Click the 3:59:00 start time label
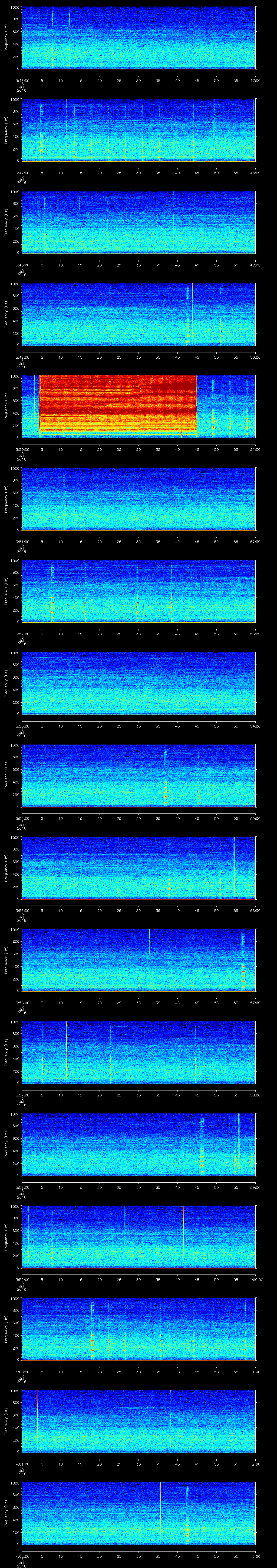This screenshot has width=277, height=1568. [22, 1279]
